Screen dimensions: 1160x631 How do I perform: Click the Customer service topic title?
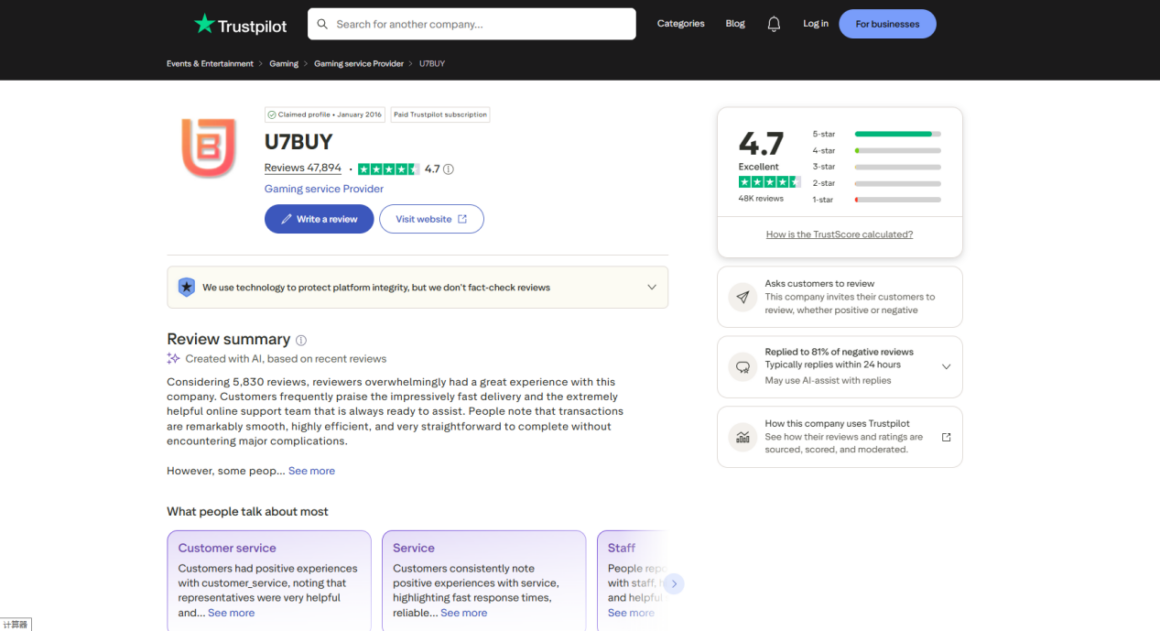pyautogui.click(x=227, y=548)
